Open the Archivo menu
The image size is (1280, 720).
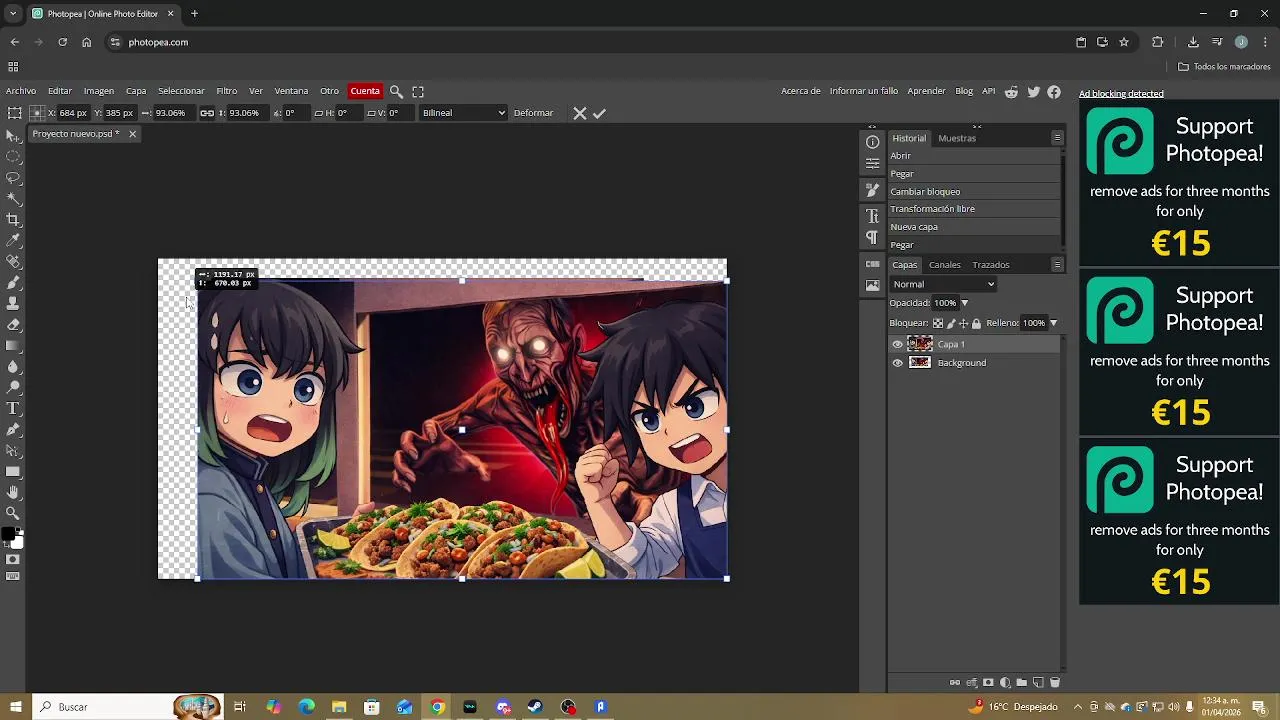coord(21,91)
